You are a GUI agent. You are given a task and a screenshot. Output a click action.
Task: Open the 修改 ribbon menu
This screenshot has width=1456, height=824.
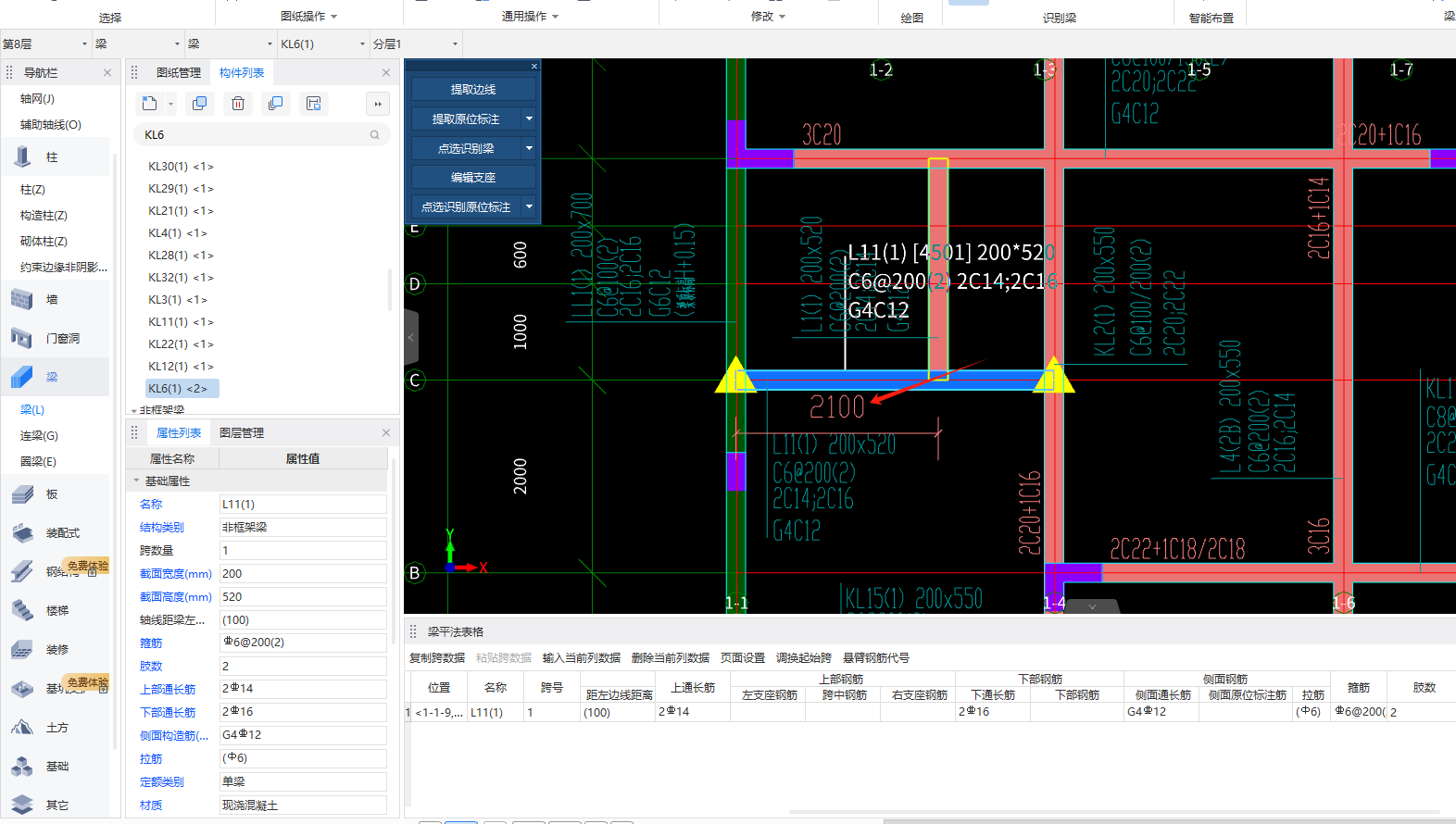click(x=769, y=17)
